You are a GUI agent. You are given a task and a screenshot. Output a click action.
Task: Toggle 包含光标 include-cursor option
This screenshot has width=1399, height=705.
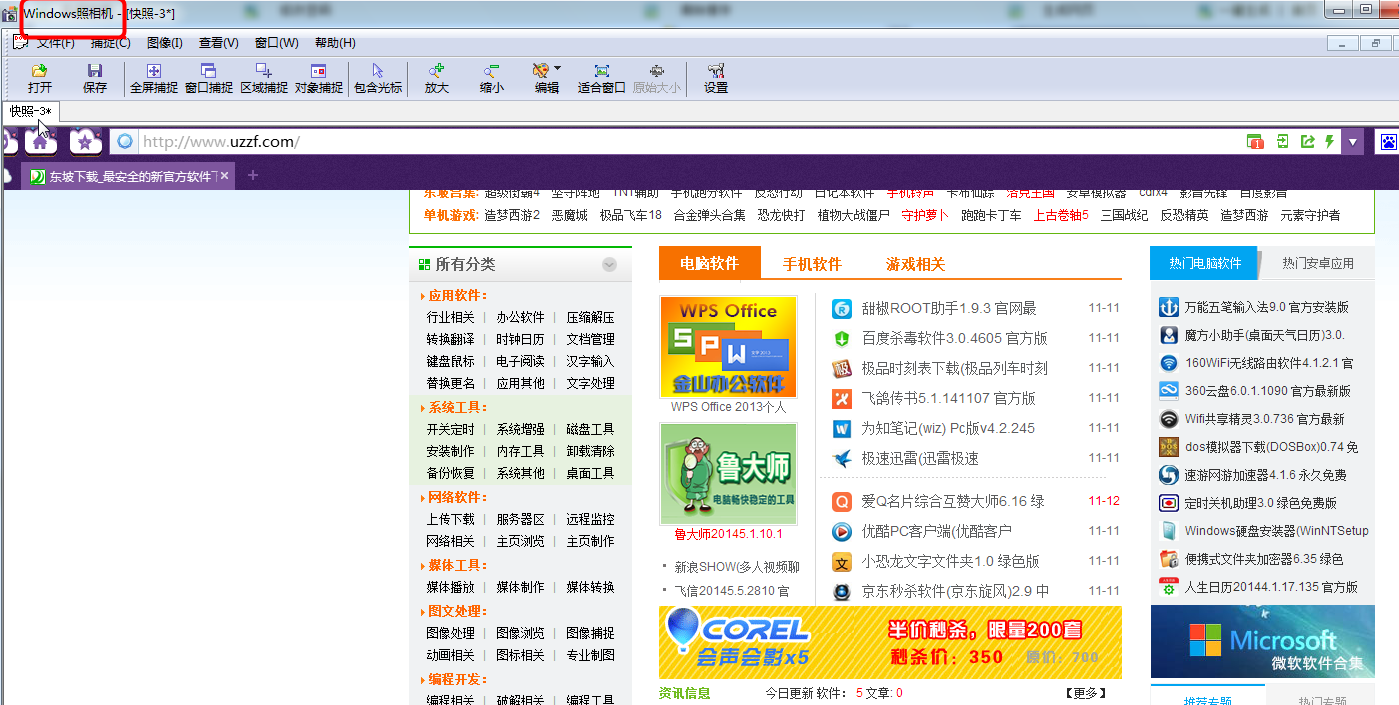(x=378, y=79)
